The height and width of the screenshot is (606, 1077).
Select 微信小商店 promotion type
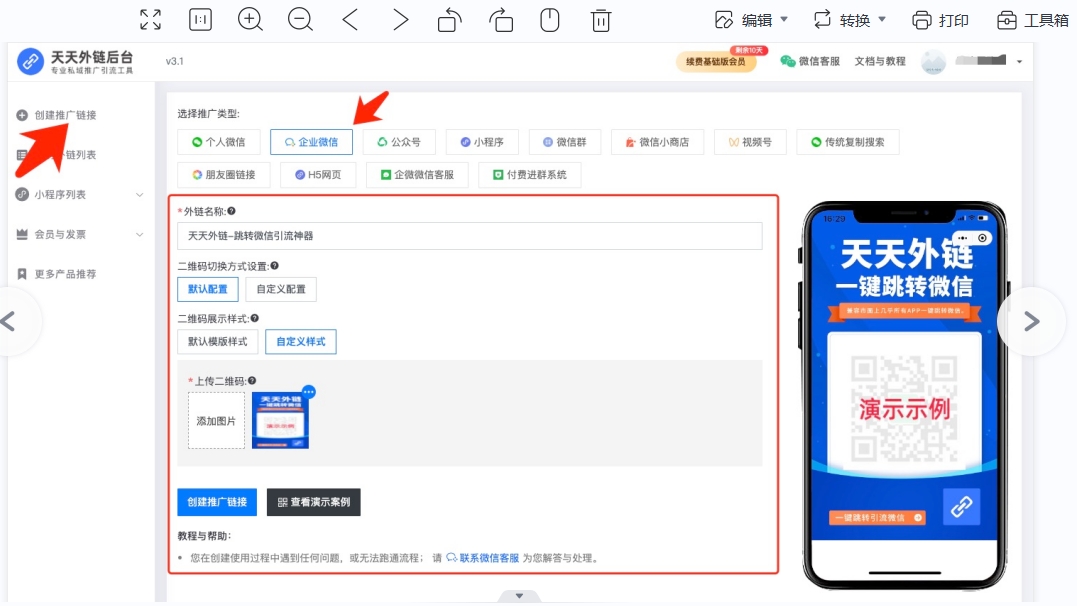pos(657,142)
